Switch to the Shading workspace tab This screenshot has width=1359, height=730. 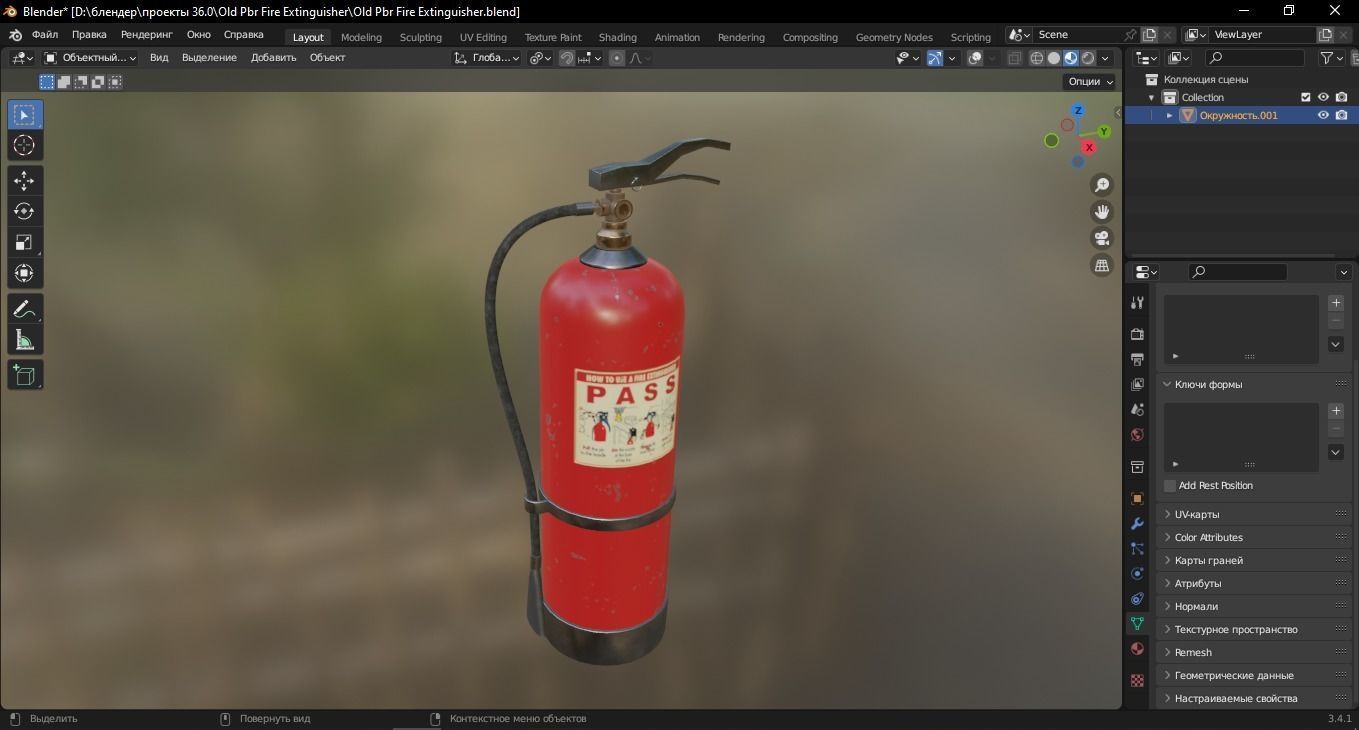tap(617, 37)
